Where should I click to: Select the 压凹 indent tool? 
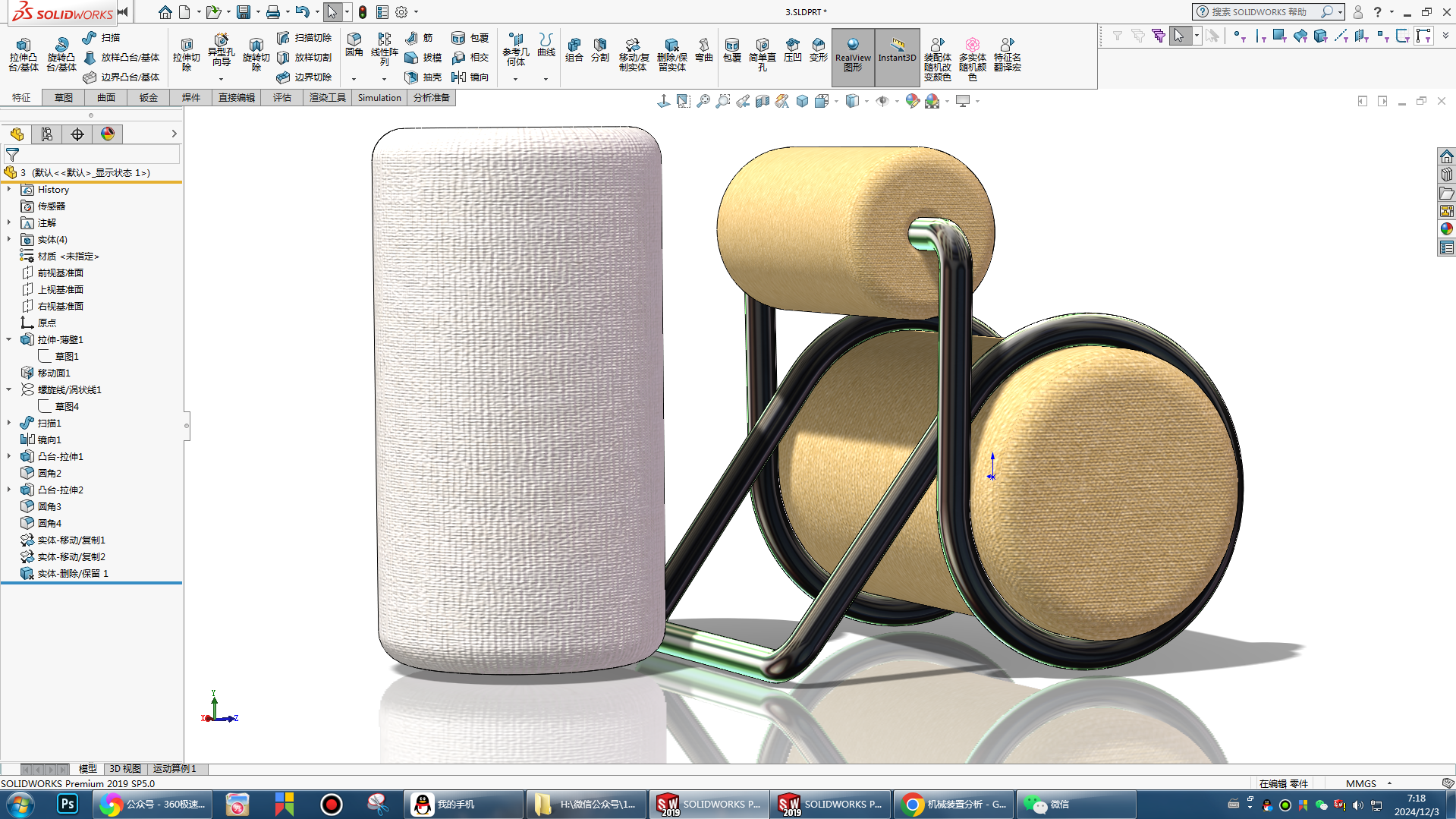click(793, 50)
